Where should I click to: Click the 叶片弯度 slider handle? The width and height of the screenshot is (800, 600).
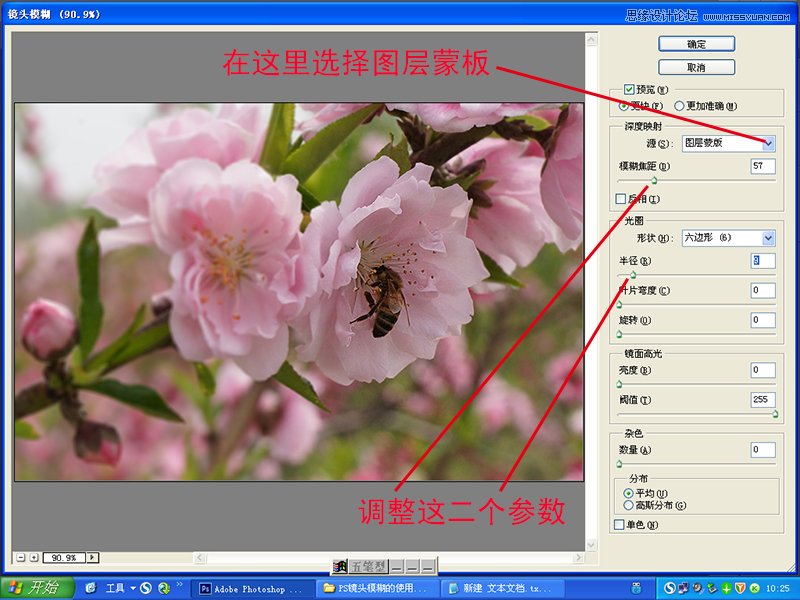[619, 305]
